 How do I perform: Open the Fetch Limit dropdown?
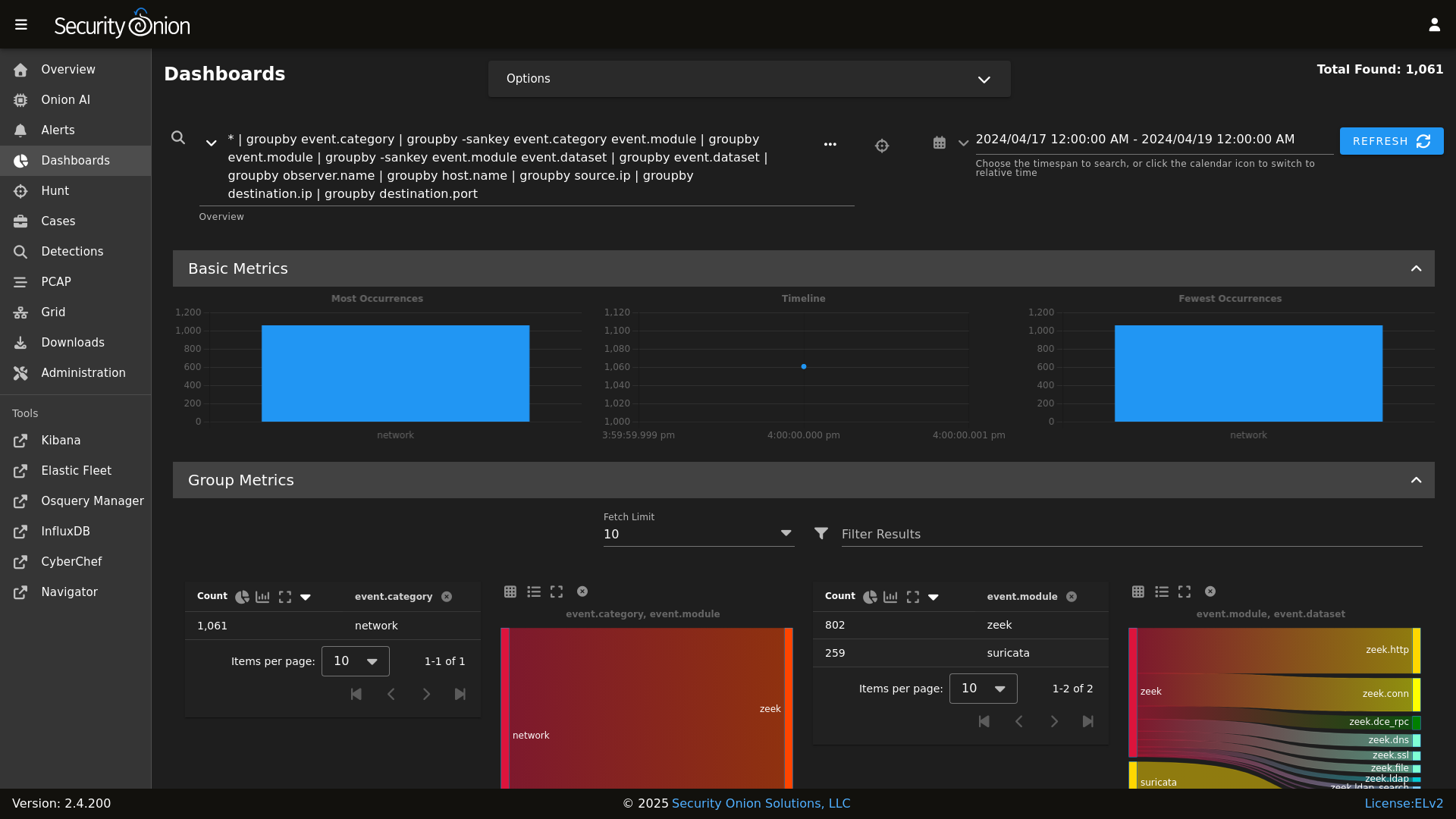tap(786, 533)
